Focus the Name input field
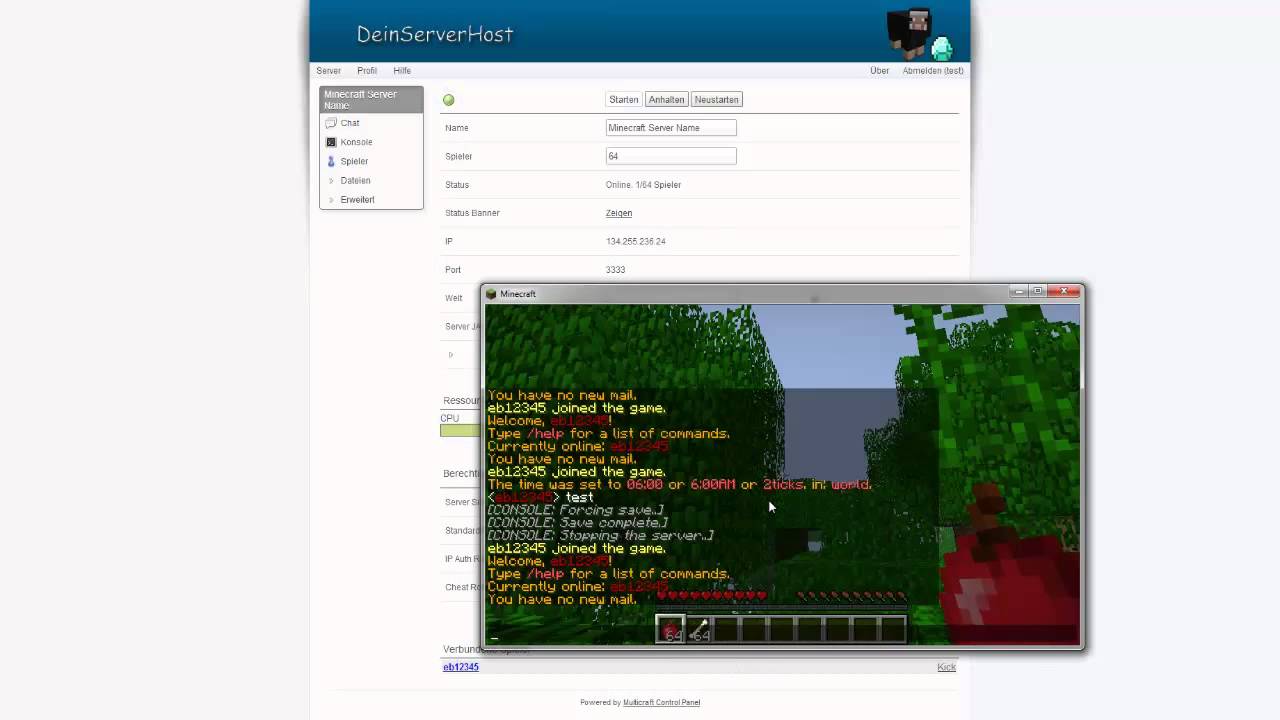 [671, 128]
